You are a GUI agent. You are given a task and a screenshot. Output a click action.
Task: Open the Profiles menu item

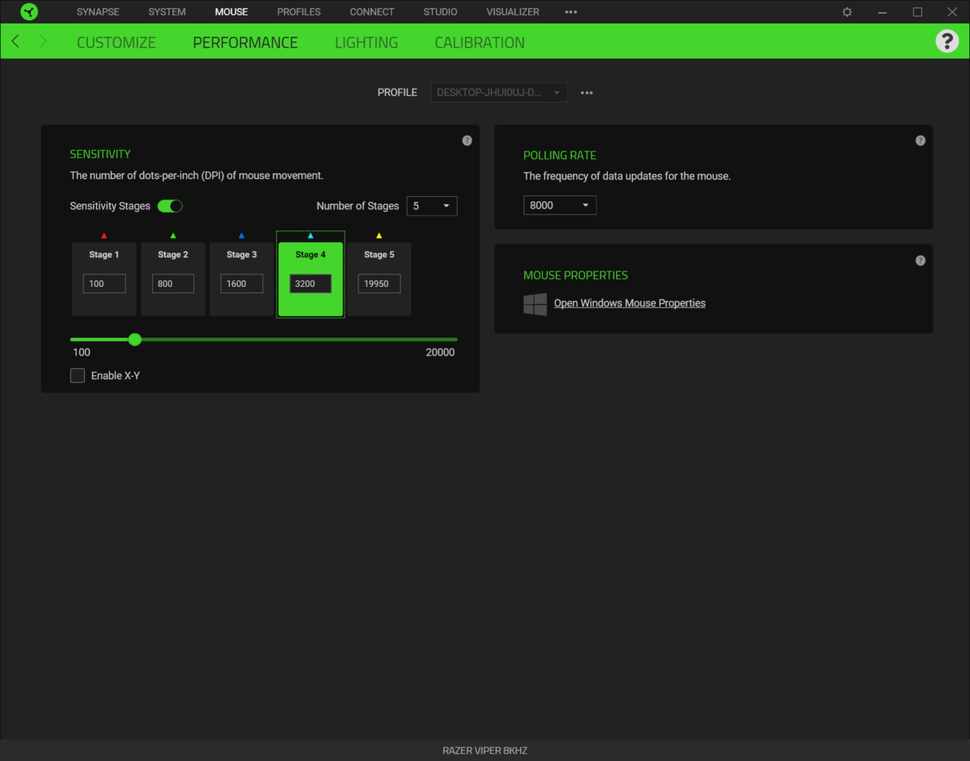(x=298, y=11)
